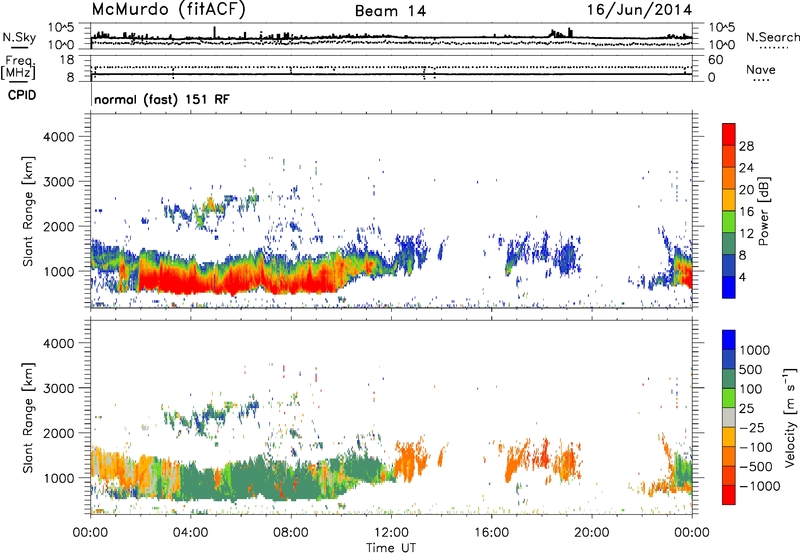
Task: Click the 08:00 time tick label
Action: coord(291,533)
